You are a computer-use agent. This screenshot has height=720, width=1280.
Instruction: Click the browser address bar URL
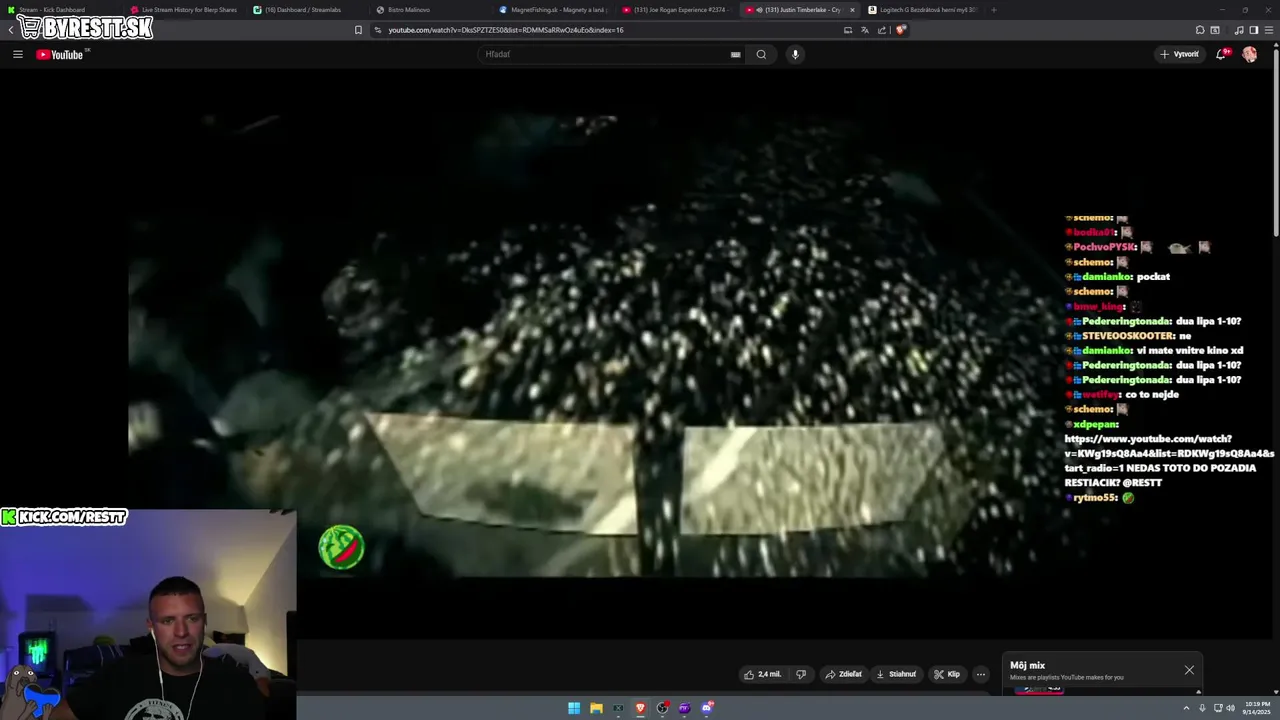[506, 30]
